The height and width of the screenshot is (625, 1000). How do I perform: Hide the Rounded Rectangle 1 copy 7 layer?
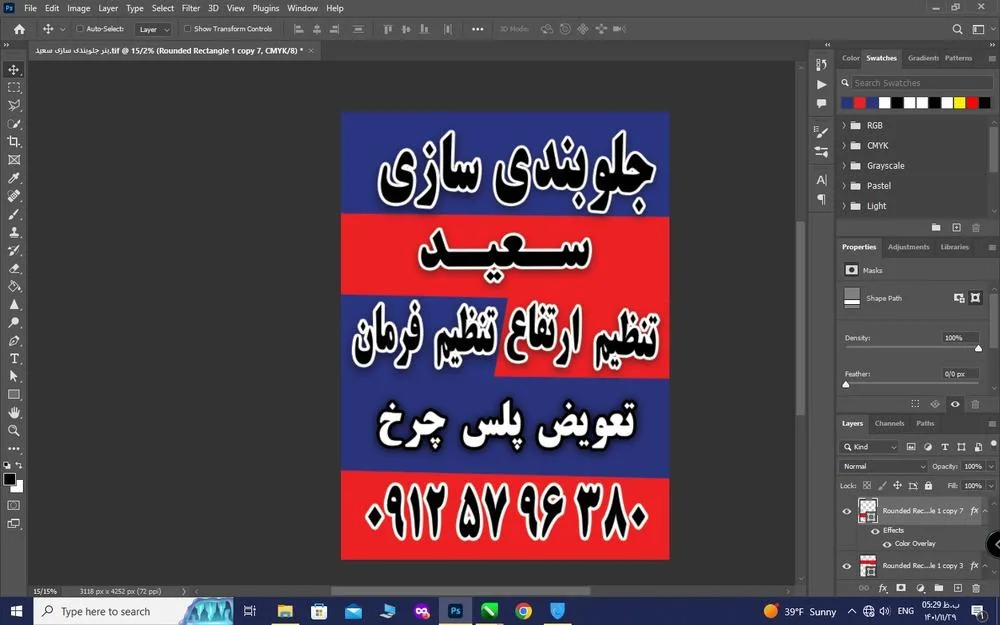pos(847,511)
